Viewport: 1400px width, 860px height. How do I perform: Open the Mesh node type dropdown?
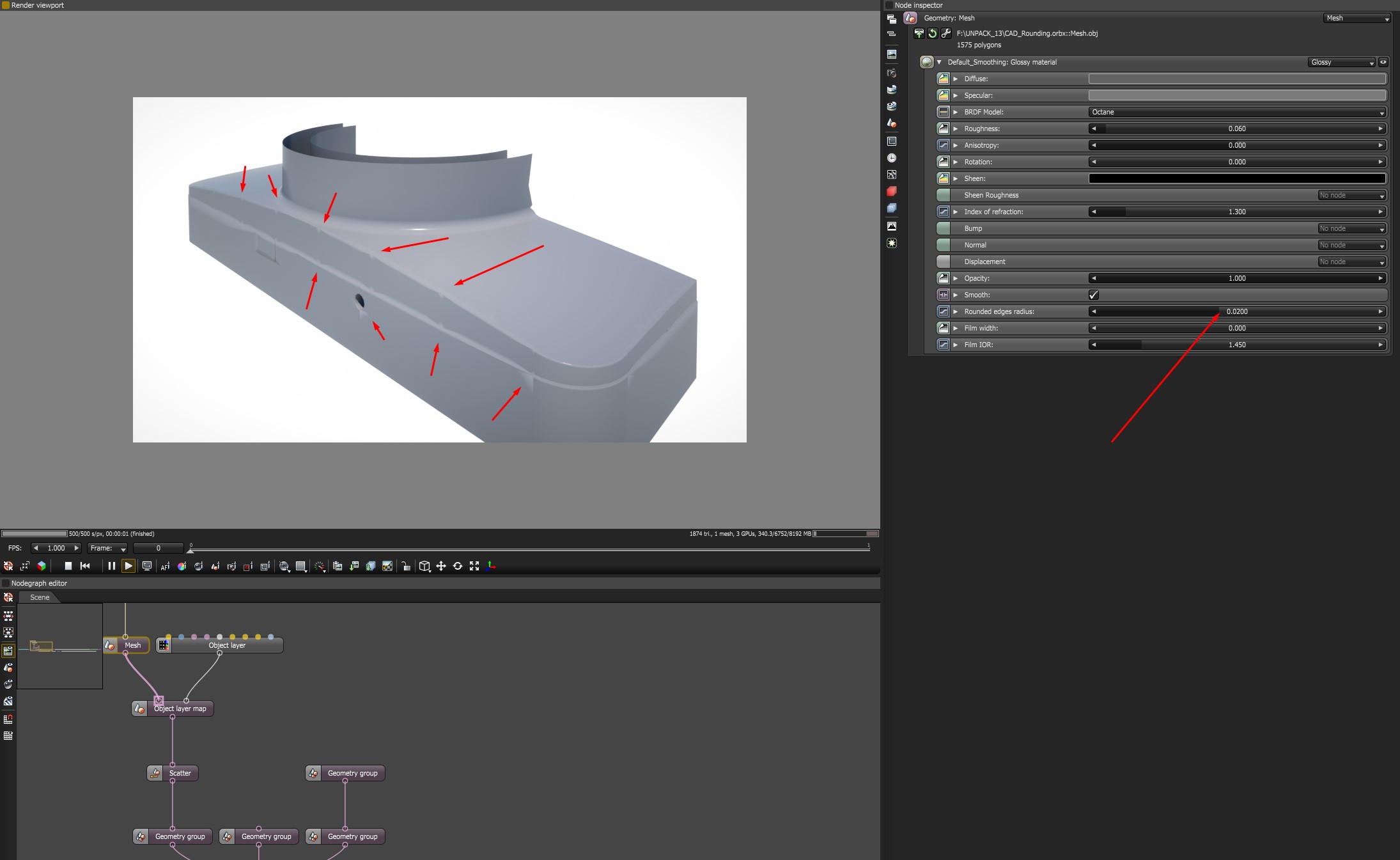[1357, 18]
